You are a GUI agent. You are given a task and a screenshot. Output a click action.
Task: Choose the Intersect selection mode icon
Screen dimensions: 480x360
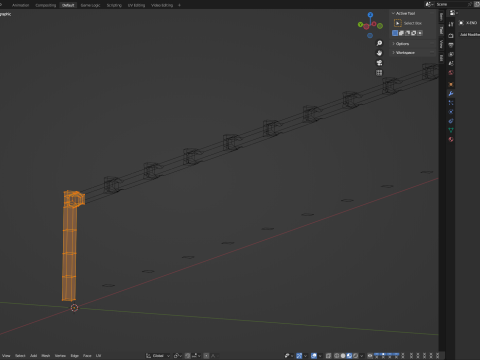pos(420,33)
